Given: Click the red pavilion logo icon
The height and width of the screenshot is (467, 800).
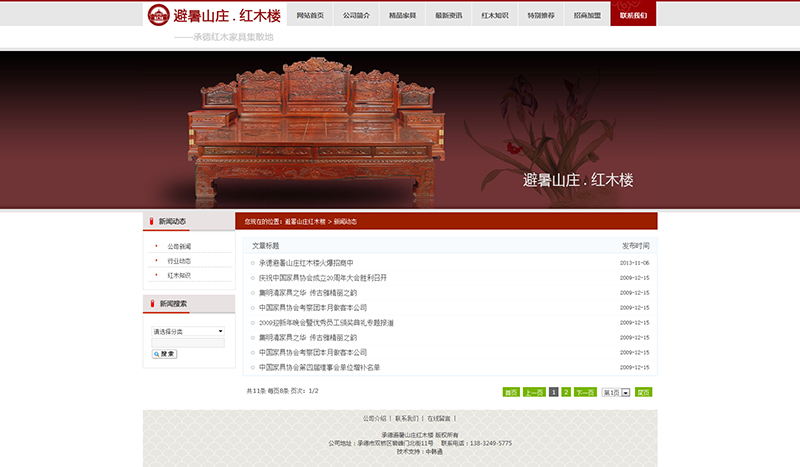Looking at the screenshot, I should [x=158, y=15].
